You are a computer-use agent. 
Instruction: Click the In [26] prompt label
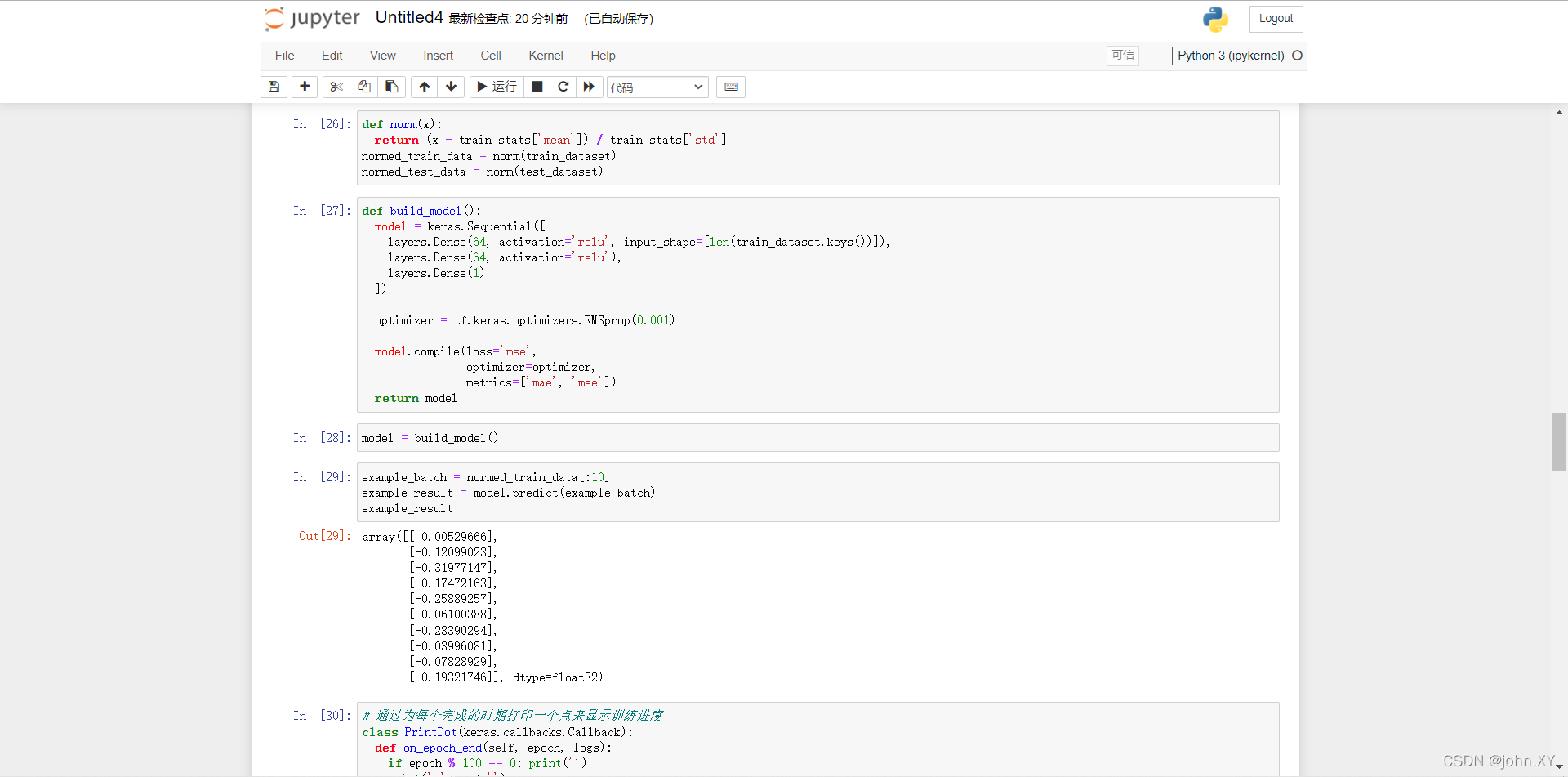(x=322, y=124)
